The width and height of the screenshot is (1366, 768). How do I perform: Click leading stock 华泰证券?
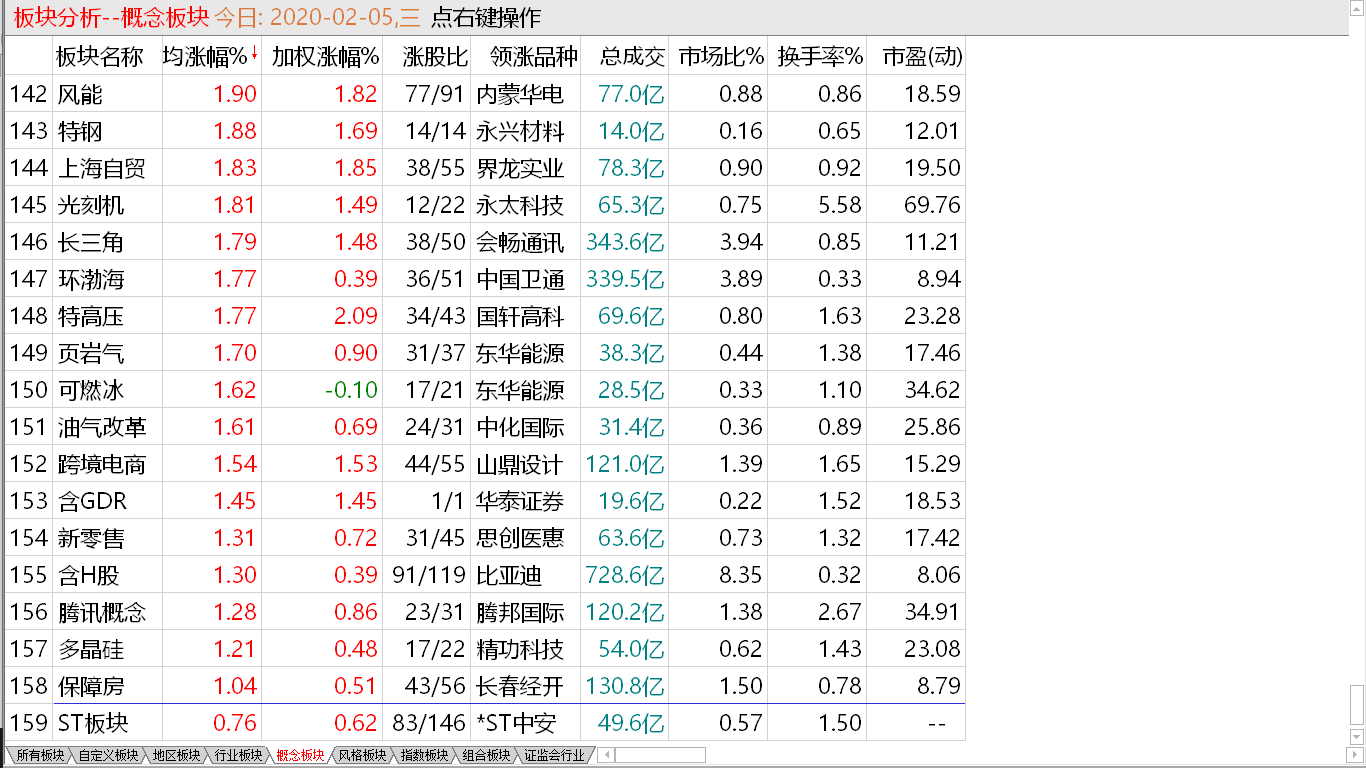(x=520, y=501)
